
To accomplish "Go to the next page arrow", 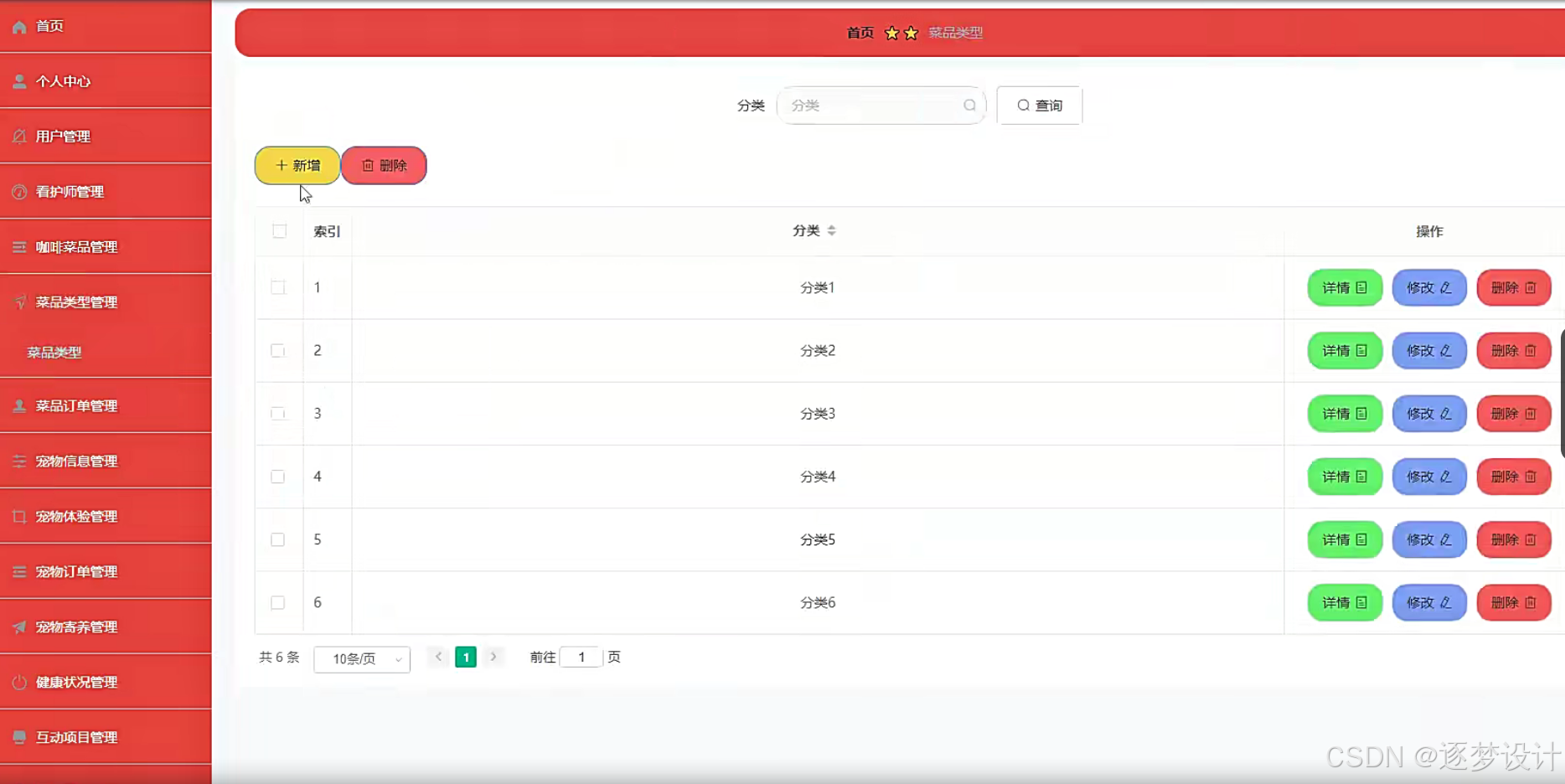I will tap(493, 657).
